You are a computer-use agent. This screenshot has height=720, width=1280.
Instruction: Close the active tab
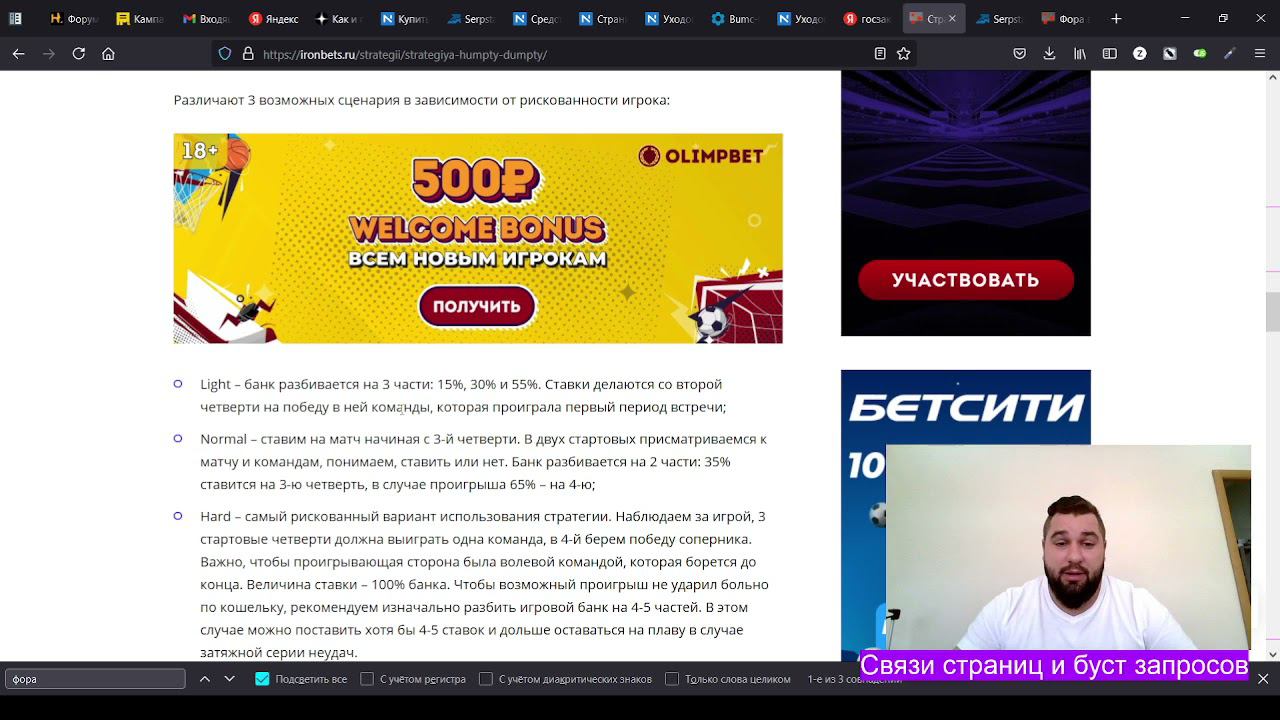[952, 18]
